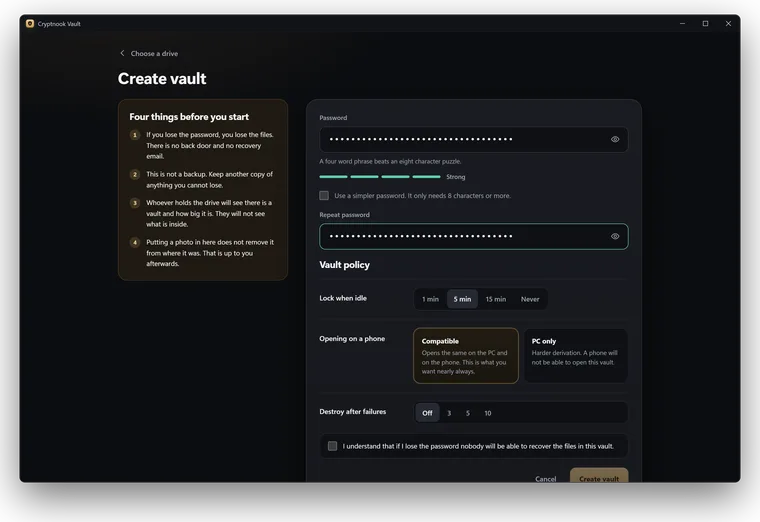
Task: Show the Password field contents with the eye
Action: click(x=615, y=140)
